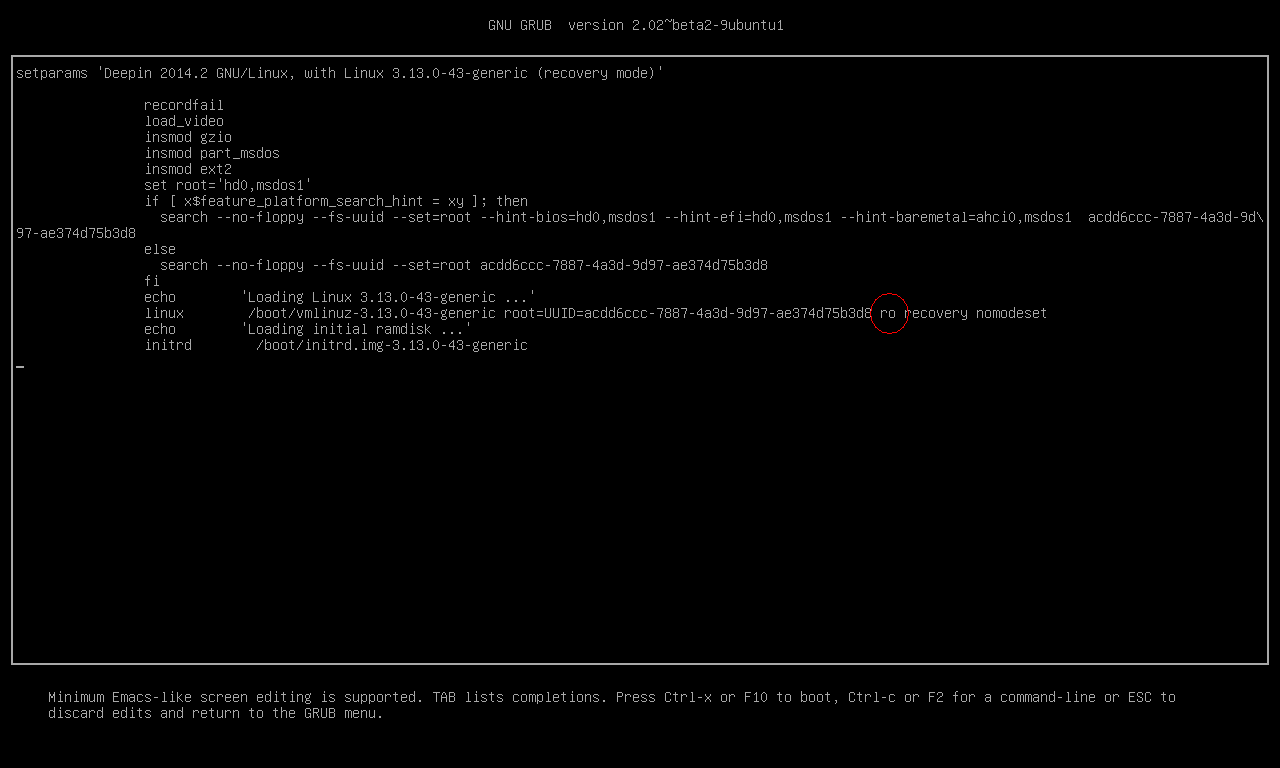This screenshot has height=768, width=1280.
Task: Click the 'load_video' line
Action: tap(184, 121)
